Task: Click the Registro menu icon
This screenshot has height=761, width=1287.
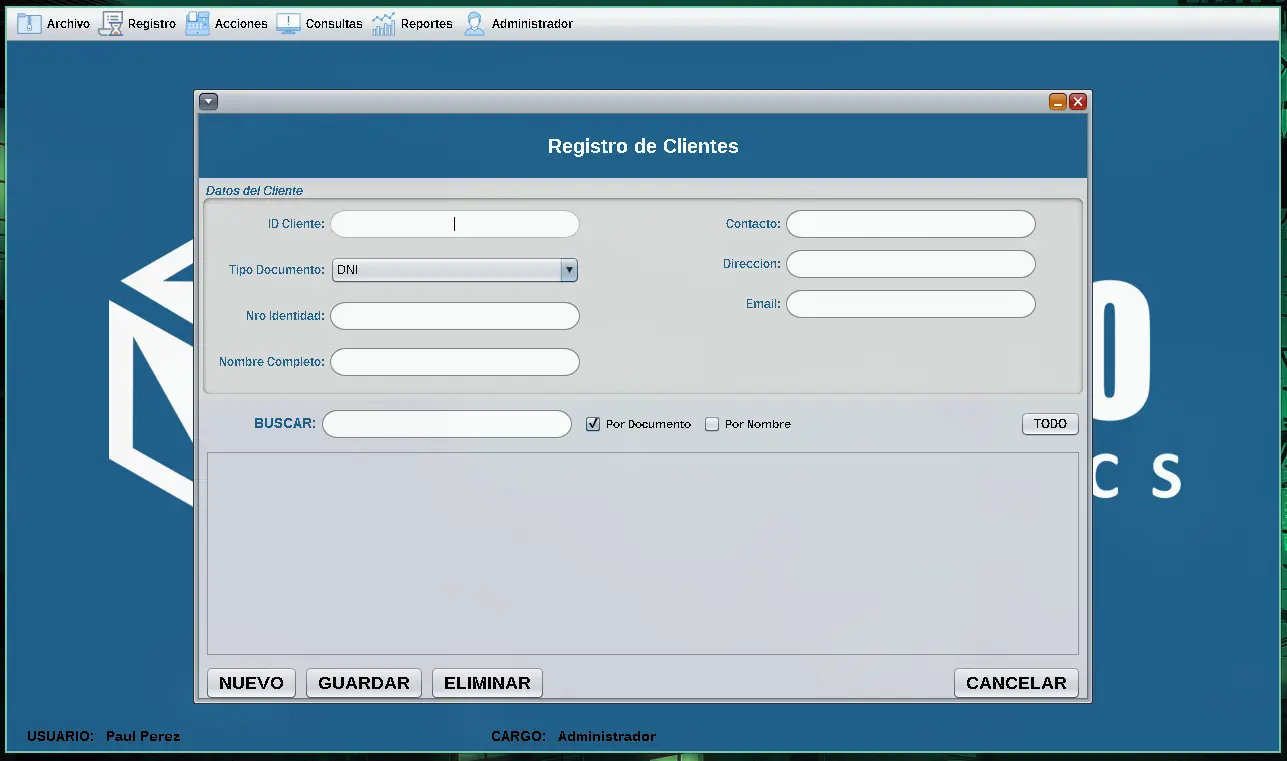Action: click(111, 24)
